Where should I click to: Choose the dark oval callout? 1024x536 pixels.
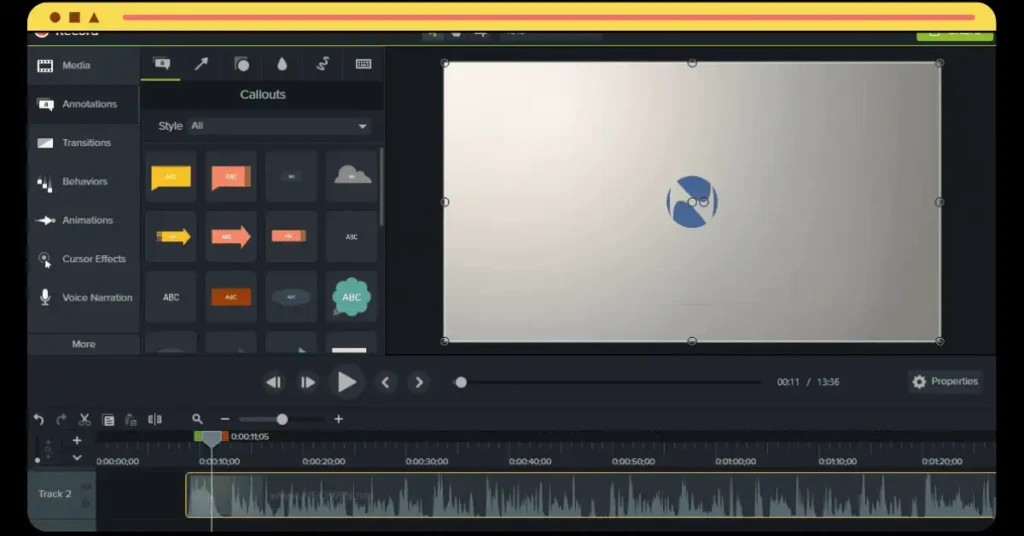pyautogui.click(x=291, y=297)
